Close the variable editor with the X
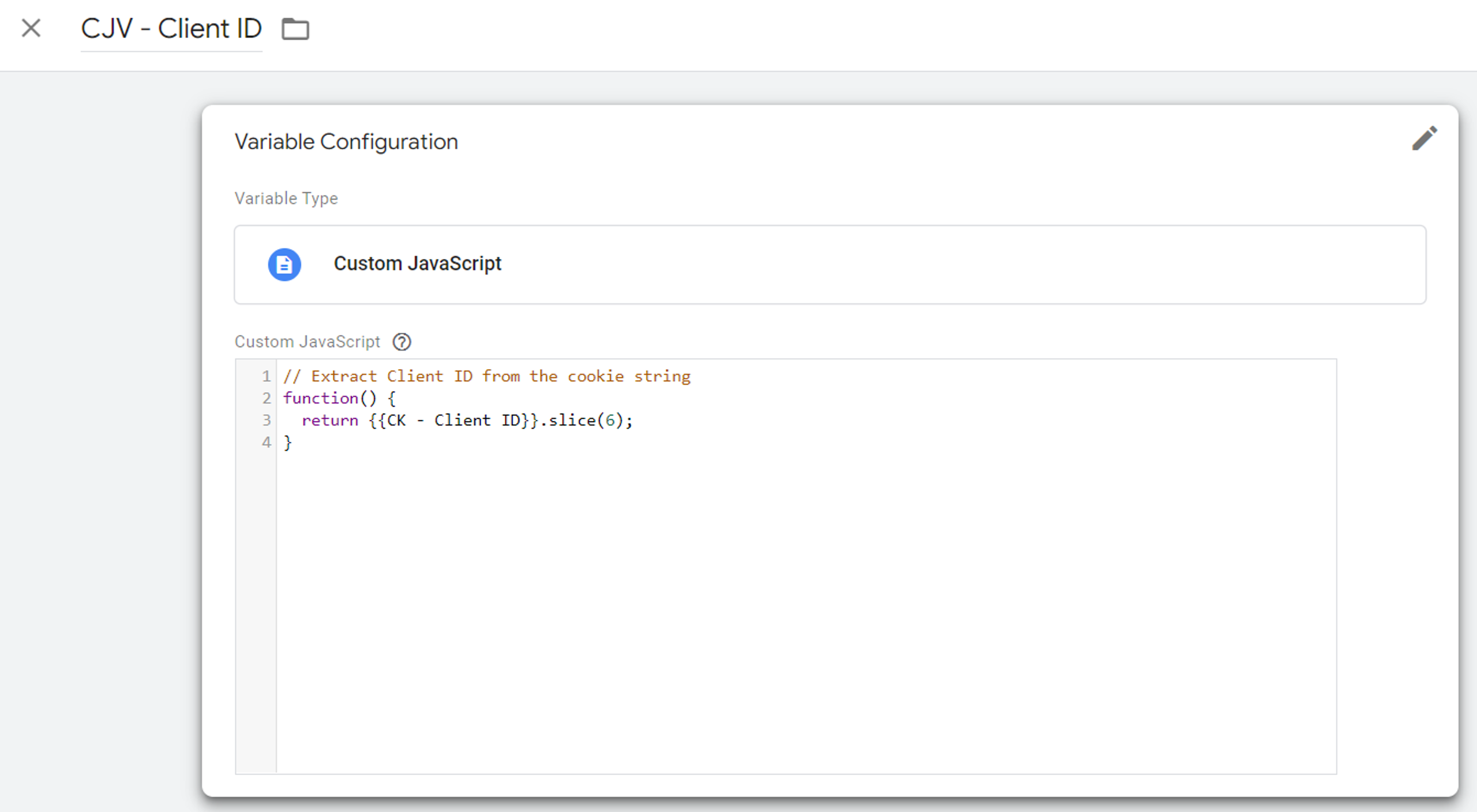Screen dimensions: 1477x812 [31, 28]
